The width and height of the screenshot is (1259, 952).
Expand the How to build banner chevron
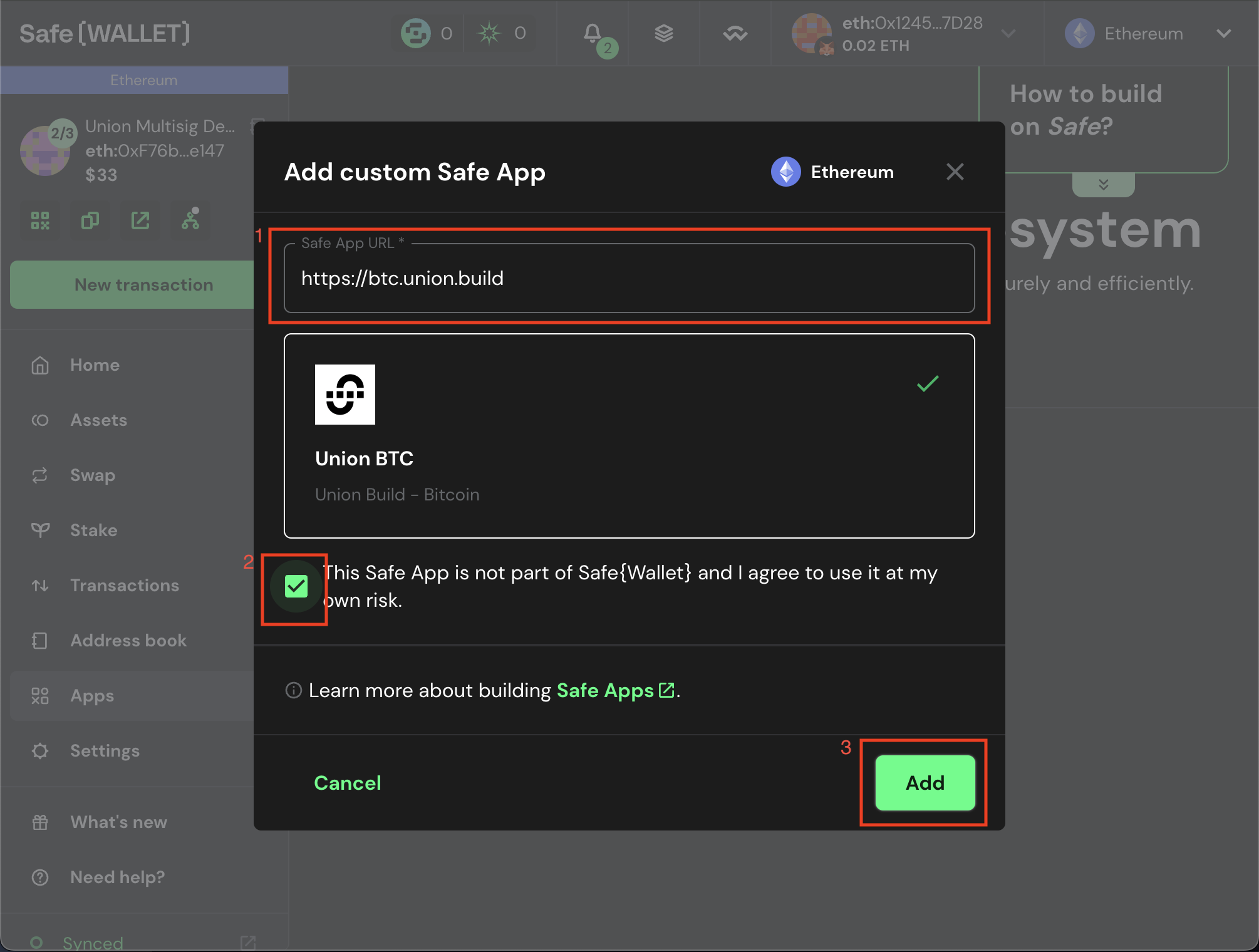(1104, 184)
